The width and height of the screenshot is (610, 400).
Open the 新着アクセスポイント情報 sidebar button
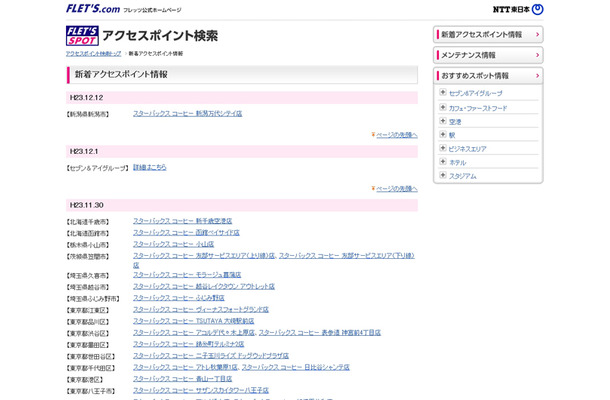coord(488,35)
